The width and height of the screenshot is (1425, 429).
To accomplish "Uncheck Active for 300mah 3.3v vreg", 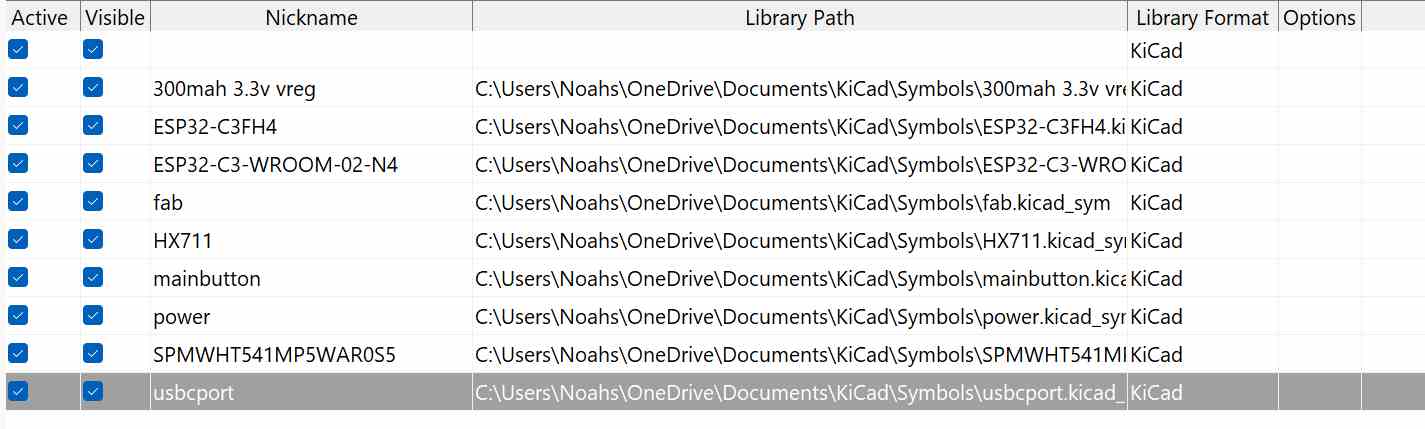I will pyautogui.click(x=18, y=88).
